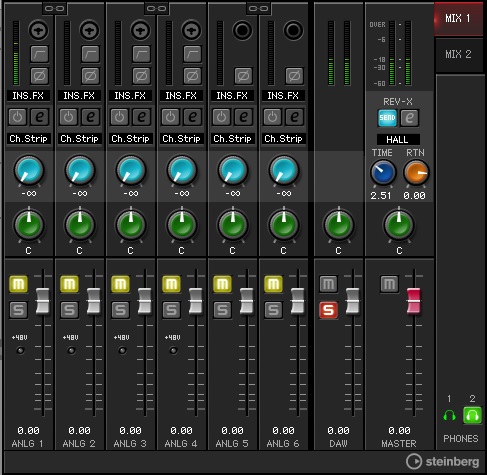Open Ch.Strip effect type selector on ANLG 2
This screenshot has width=487, height=475.
click(79, 139)
